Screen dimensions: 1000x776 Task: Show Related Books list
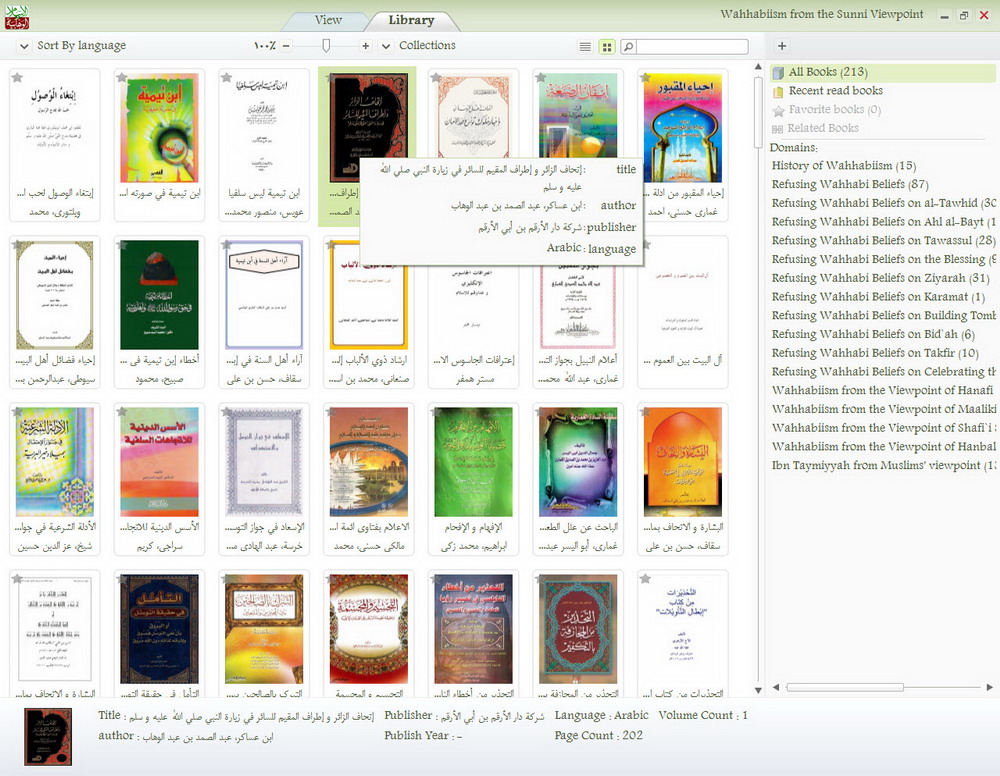tap(823, 128)
